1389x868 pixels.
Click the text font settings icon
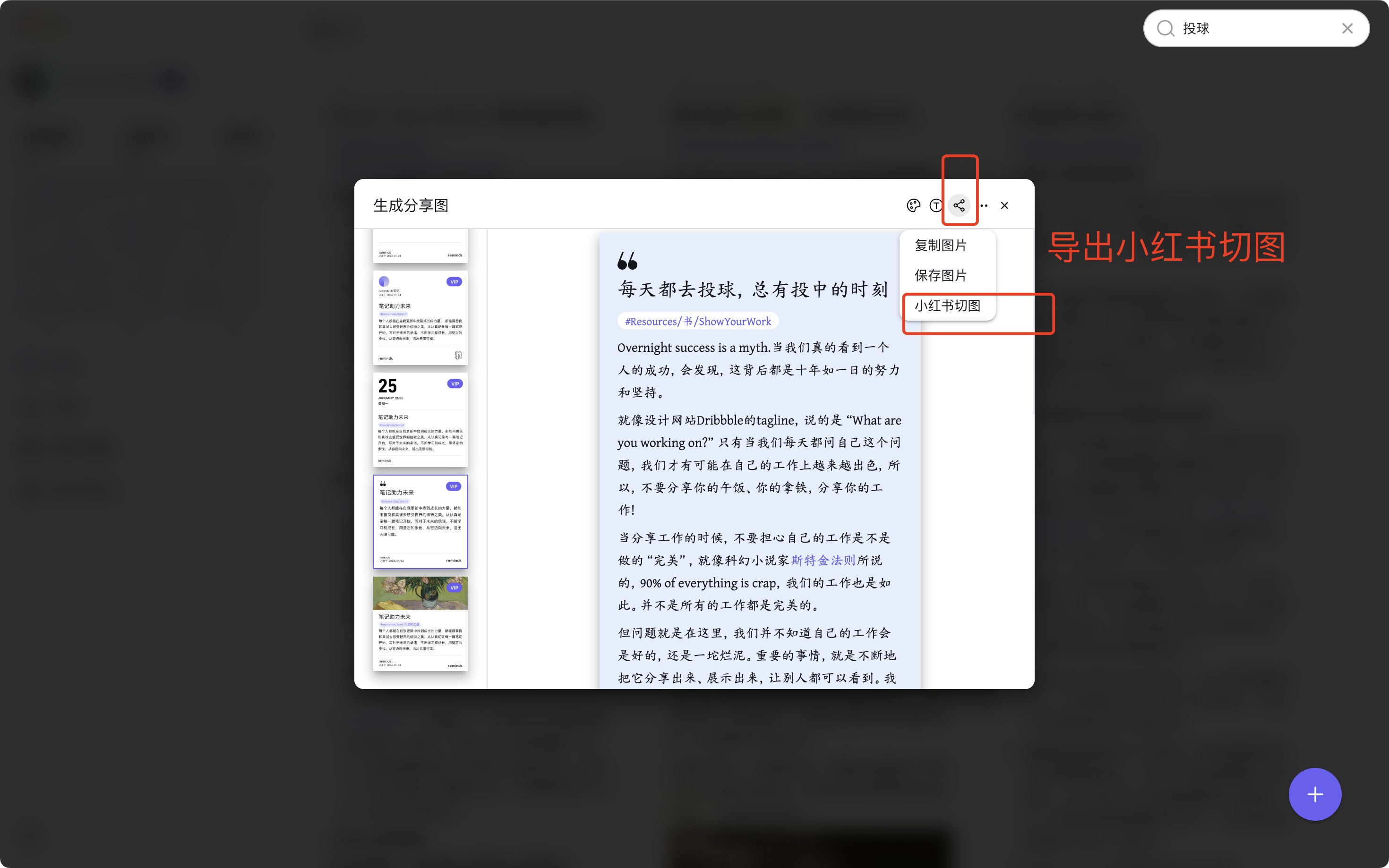point(936,205)
